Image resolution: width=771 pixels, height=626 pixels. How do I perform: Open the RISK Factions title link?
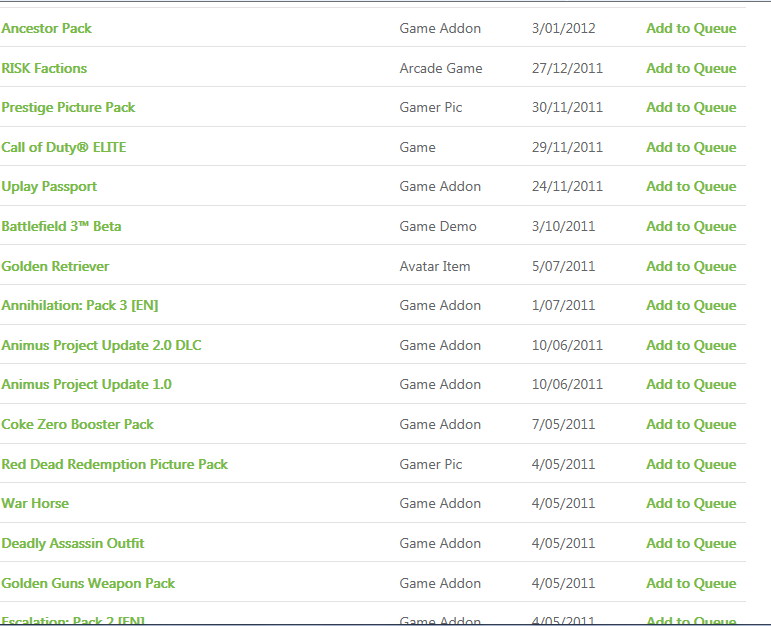click(x=44, y=68)
